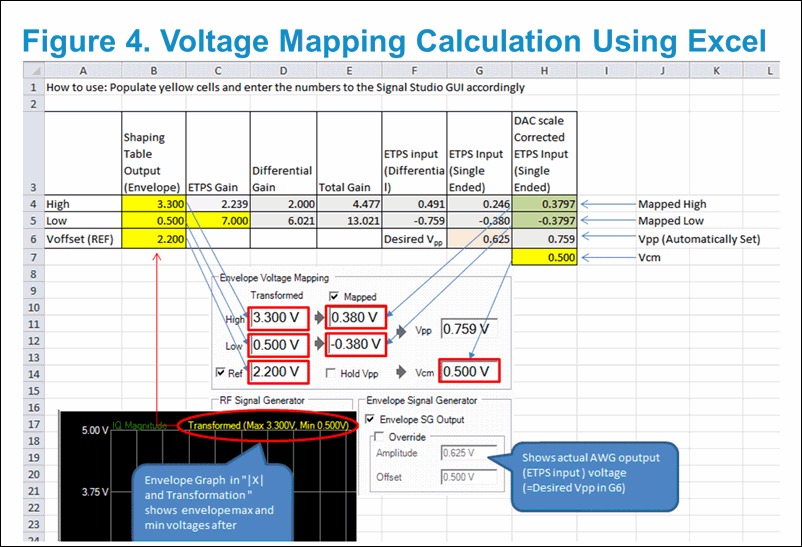The width and height of the screenshot is (802, 547).
Task: Click cell B4 with value 3.300
Action: click(153, 204)
